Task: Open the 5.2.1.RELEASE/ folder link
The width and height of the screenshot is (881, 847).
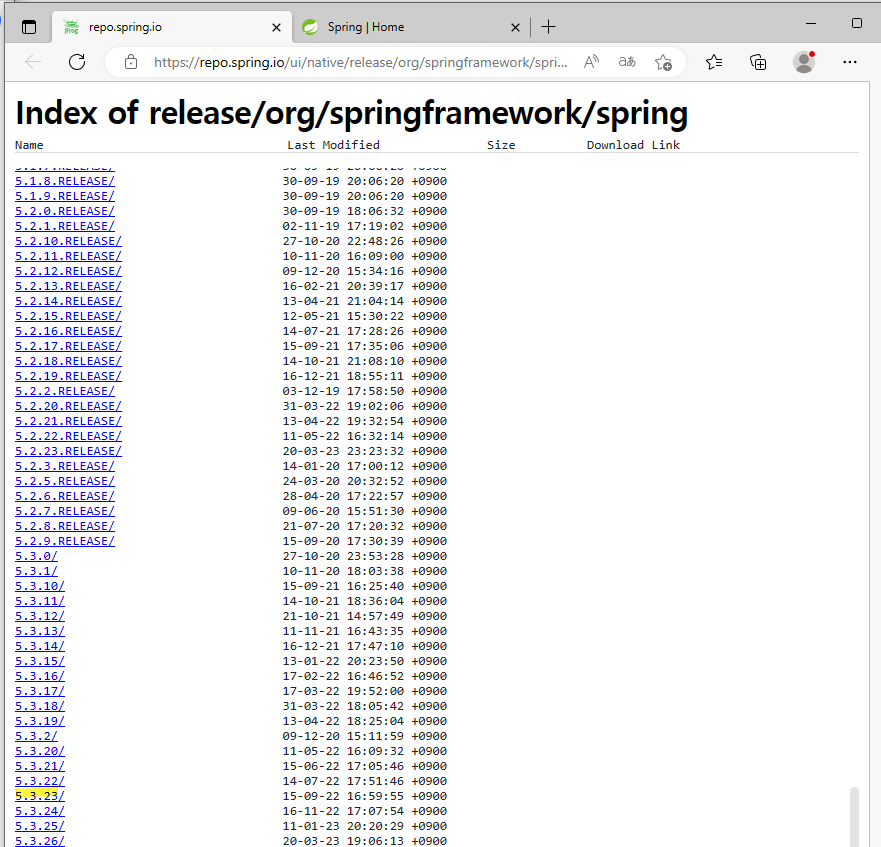Action: 65,226
